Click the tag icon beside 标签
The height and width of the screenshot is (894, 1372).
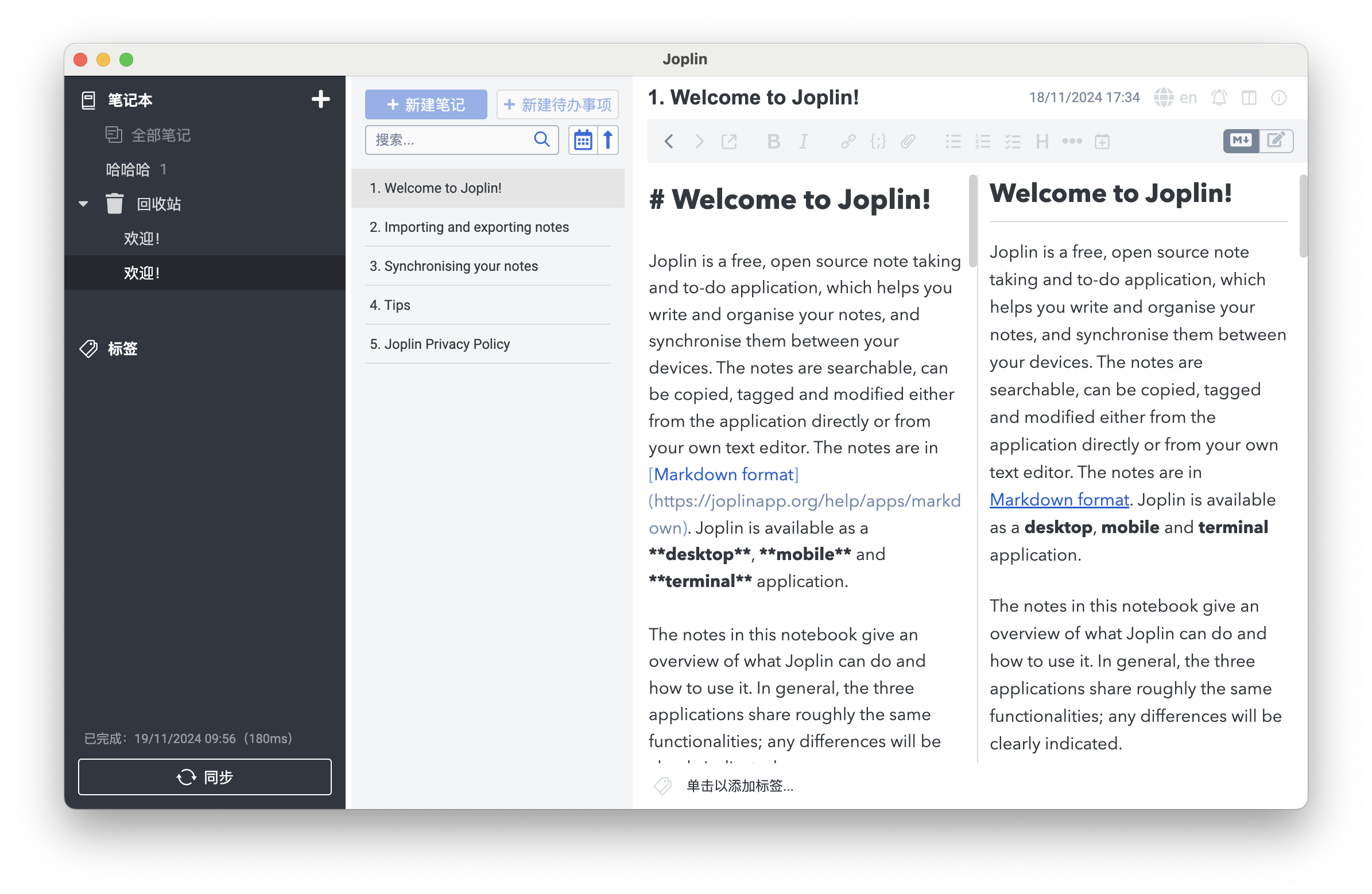coord(88,349)
